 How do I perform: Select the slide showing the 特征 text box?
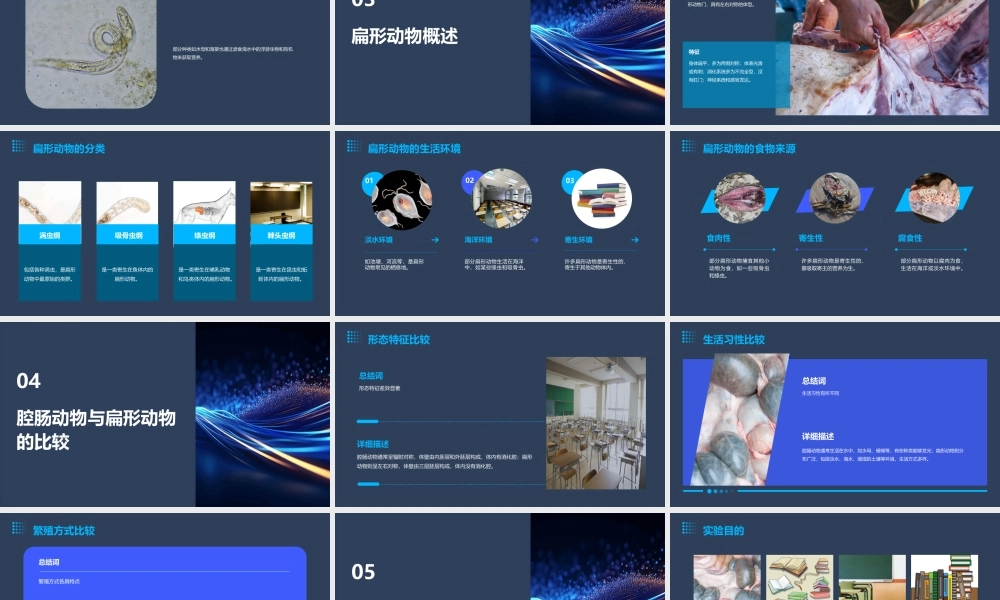(x=835, y=62)
